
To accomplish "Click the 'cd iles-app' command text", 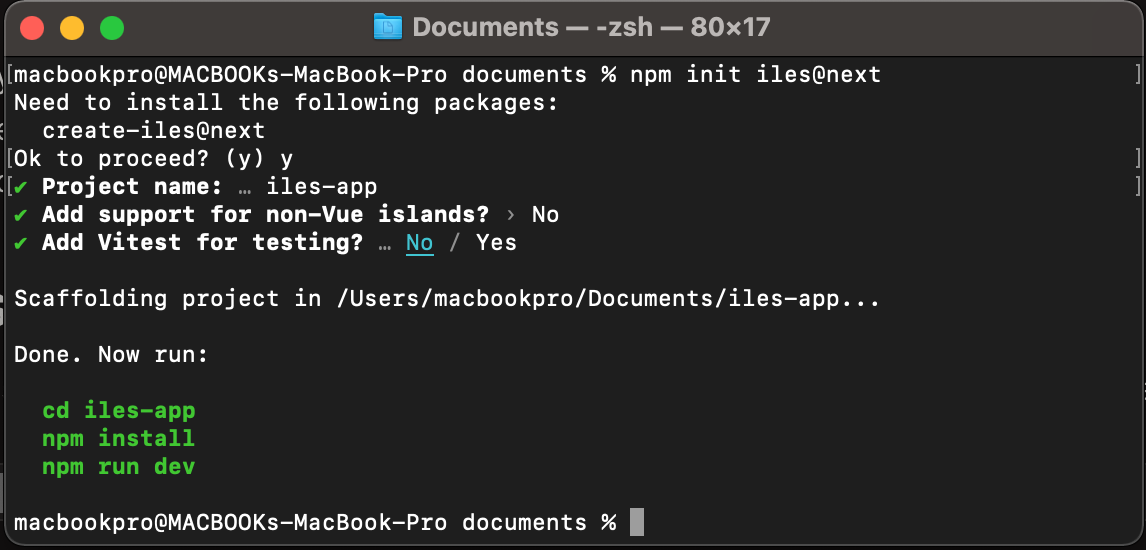I will tap(119, 410).
